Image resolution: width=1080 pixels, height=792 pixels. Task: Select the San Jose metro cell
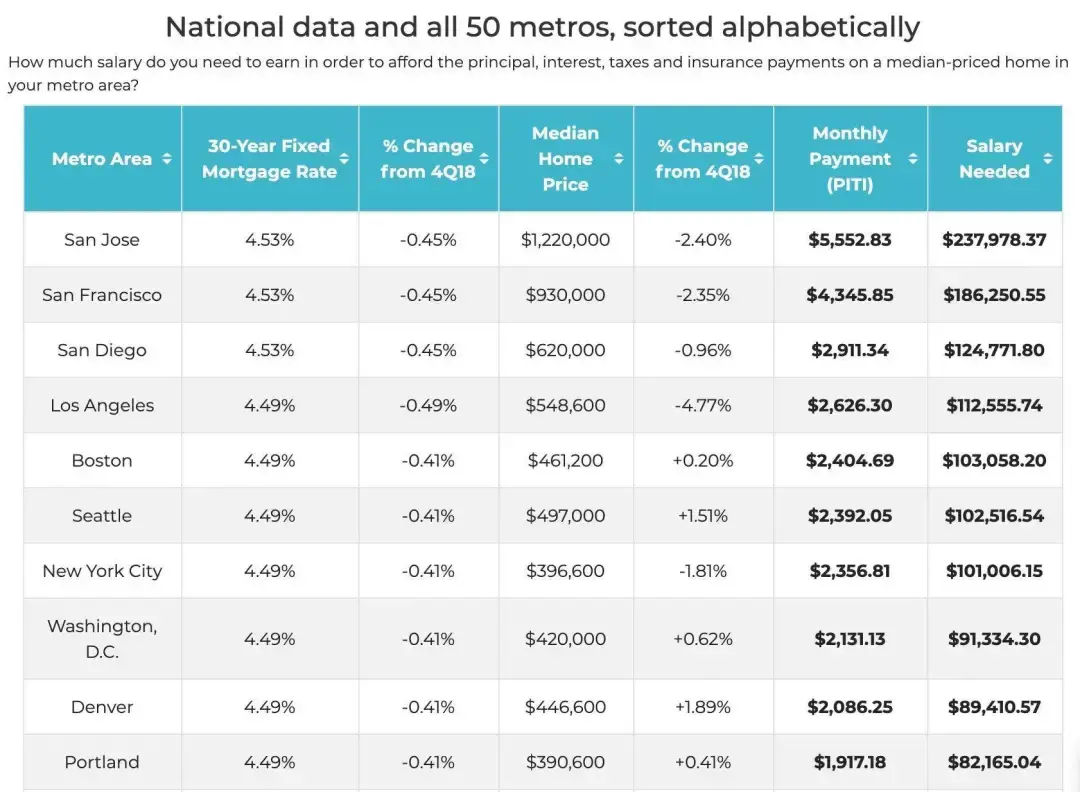tap(102, 240)
